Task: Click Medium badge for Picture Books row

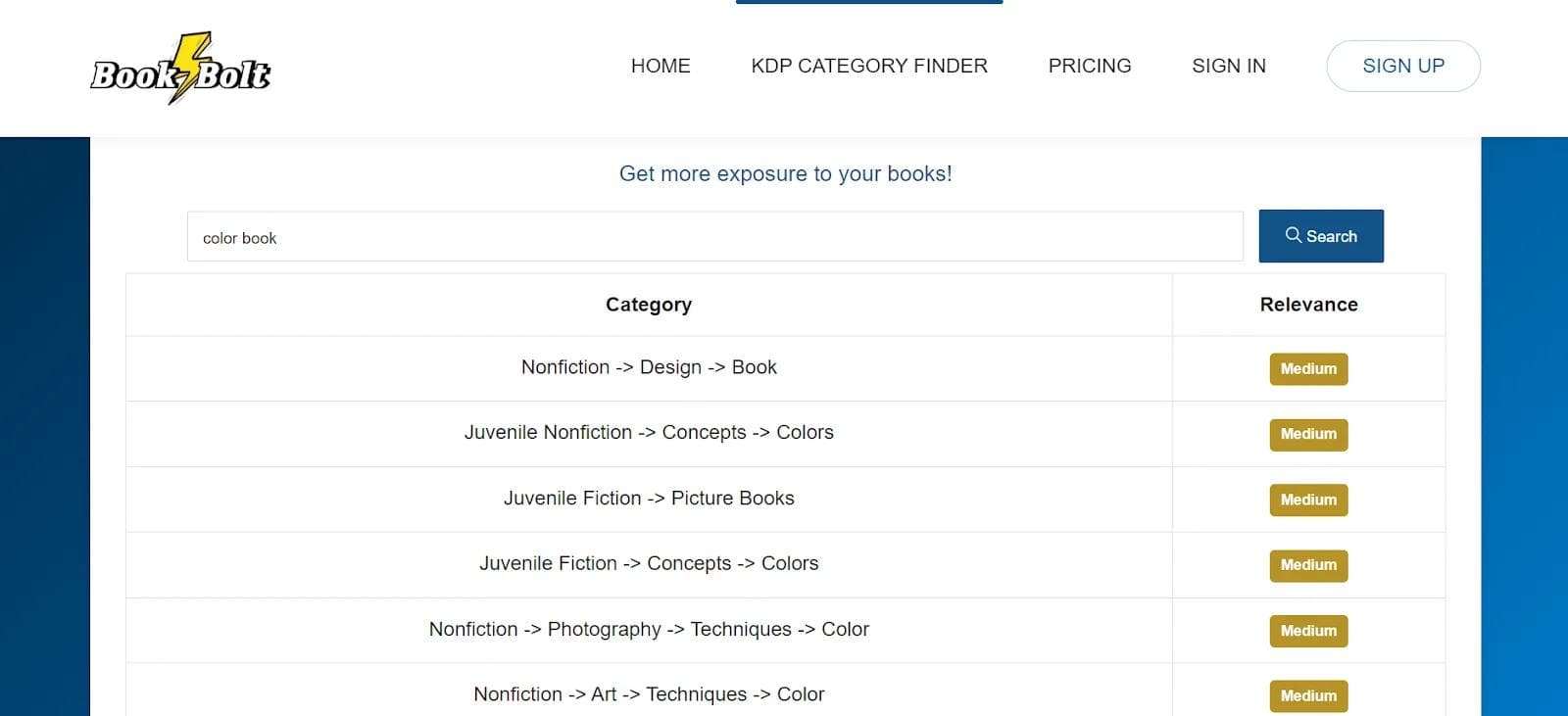Action: pyautogui.click(x=1308, y=501)
